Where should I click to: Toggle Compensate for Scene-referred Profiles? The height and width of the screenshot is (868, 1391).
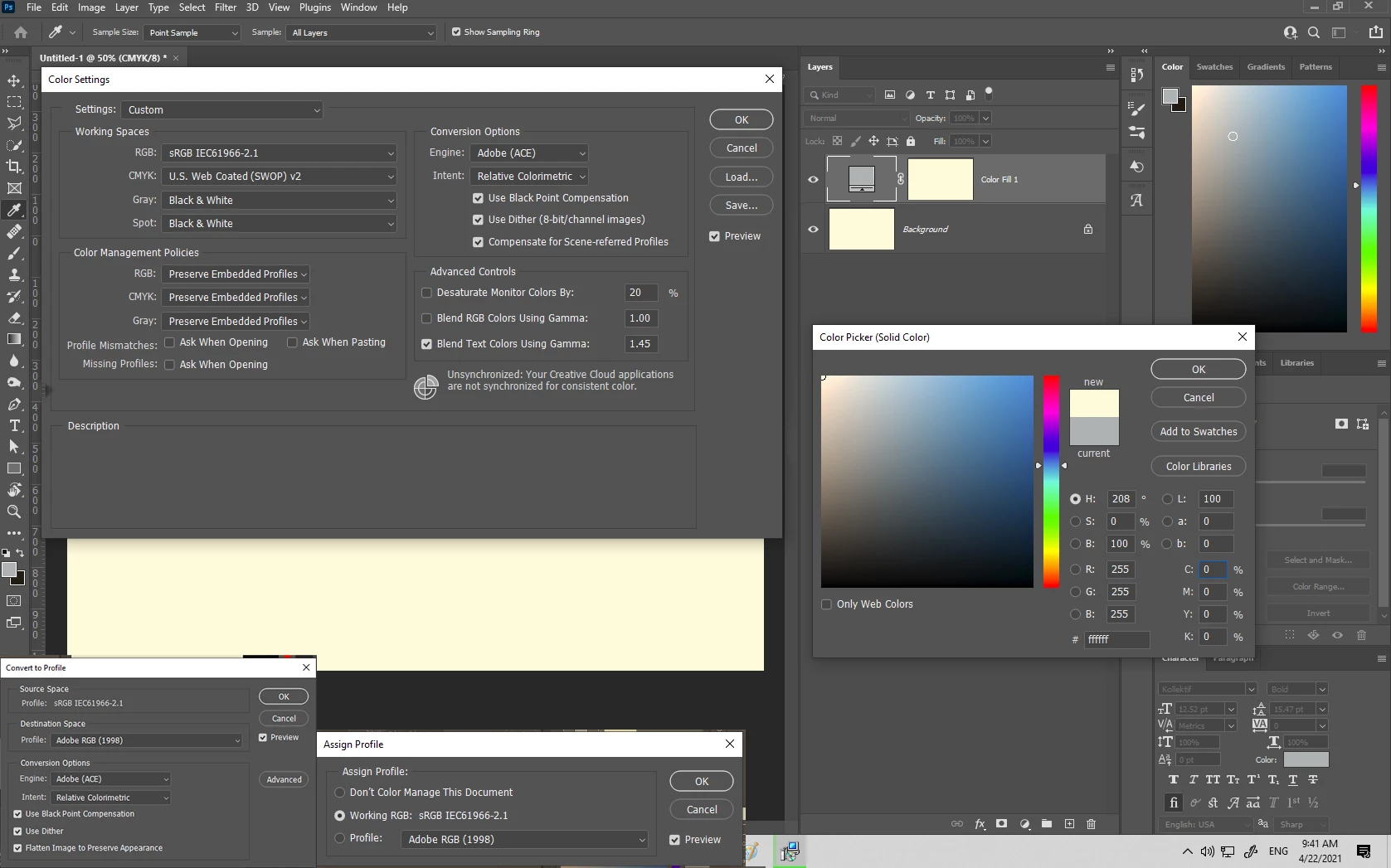[478, 242]
